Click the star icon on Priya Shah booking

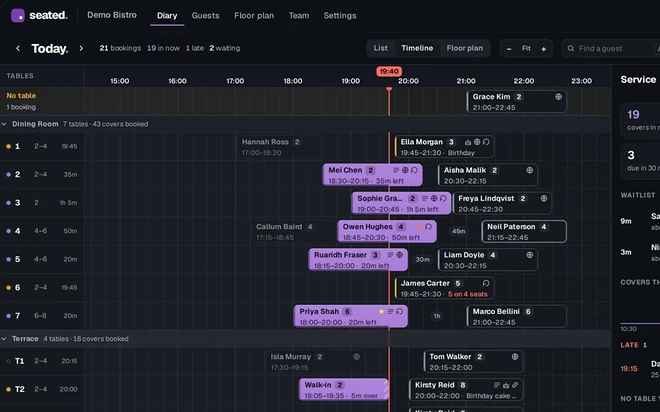(381, 311)
